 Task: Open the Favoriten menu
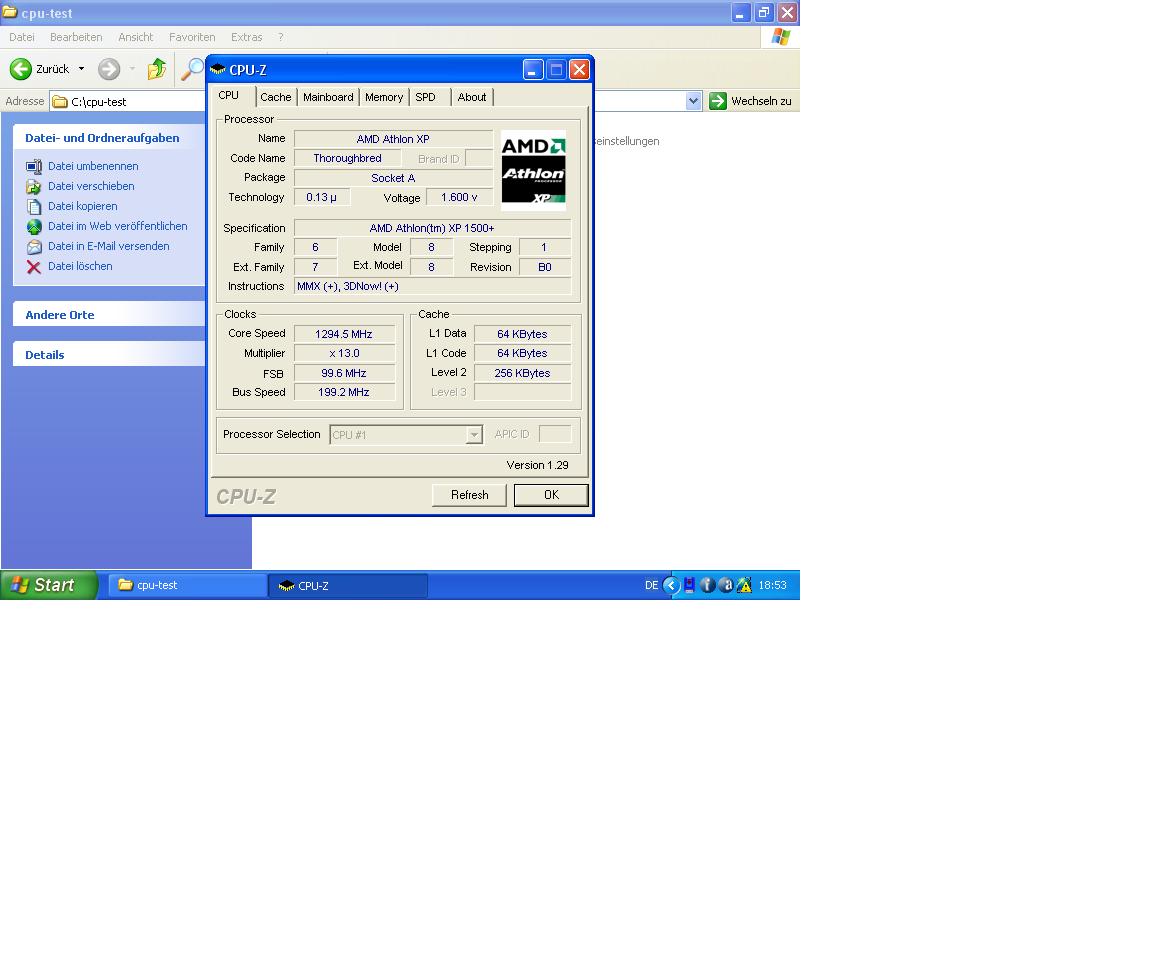click(192, 37)
